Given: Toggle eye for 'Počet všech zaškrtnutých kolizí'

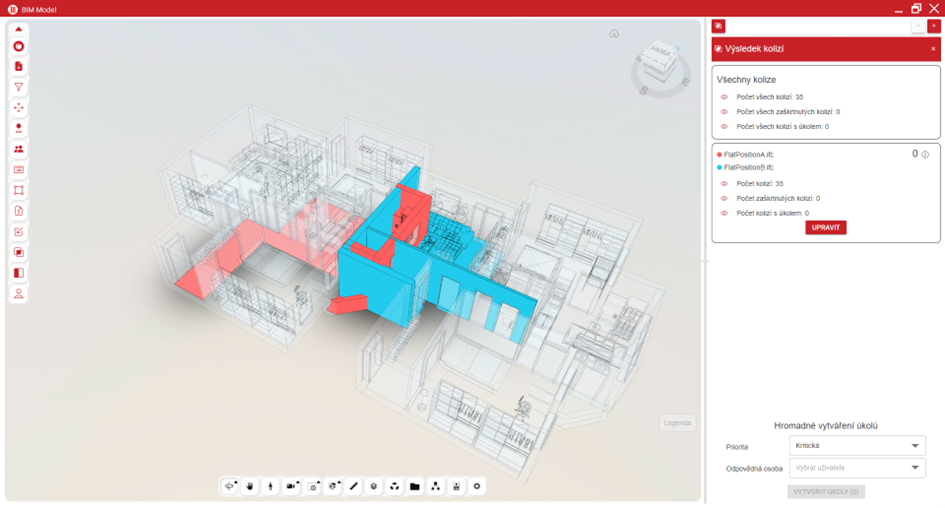Looking at the screenshot, I should point(724,112).
